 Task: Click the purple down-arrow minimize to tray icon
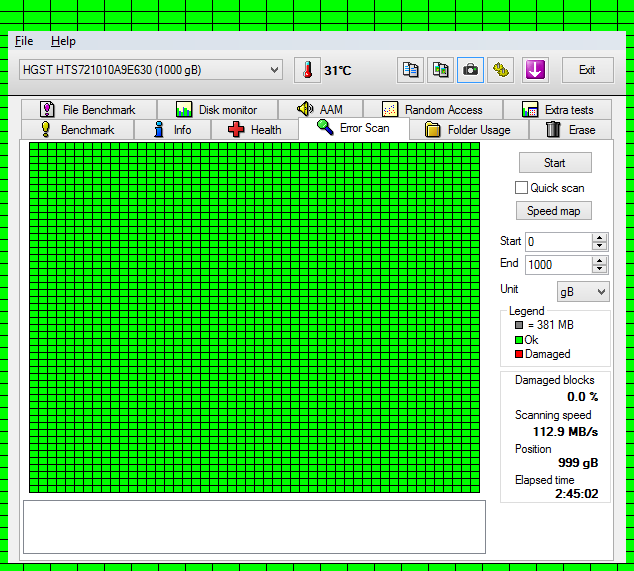535,70
